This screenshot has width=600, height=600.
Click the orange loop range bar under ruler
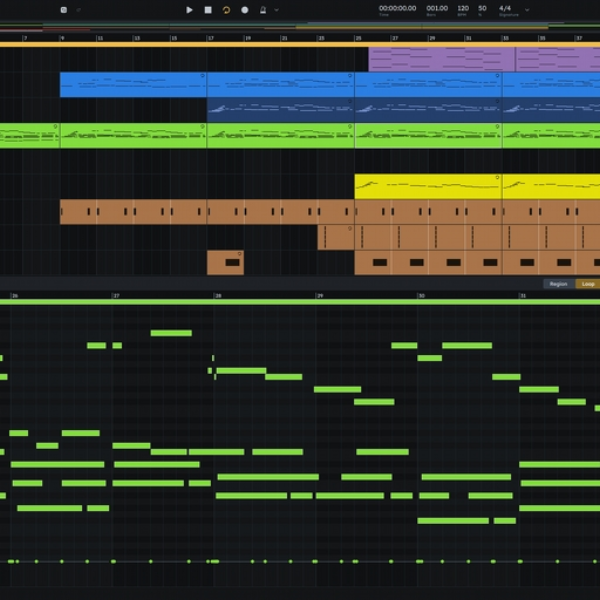click(300, 44)
